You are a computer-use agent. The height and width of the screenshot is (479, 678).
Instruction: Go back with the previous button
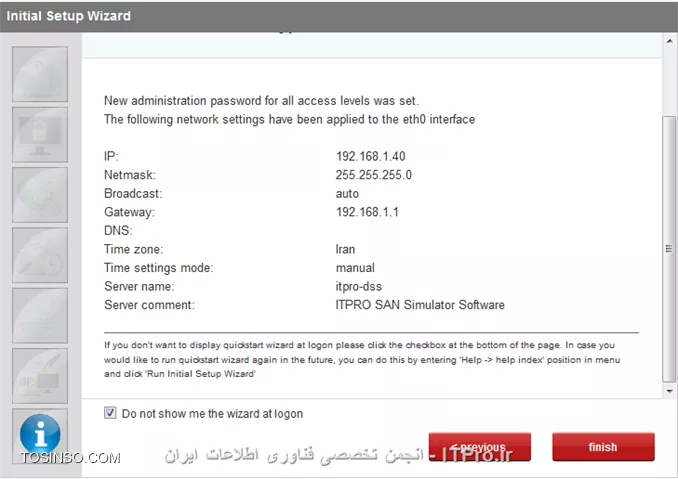tap(480, 447)
